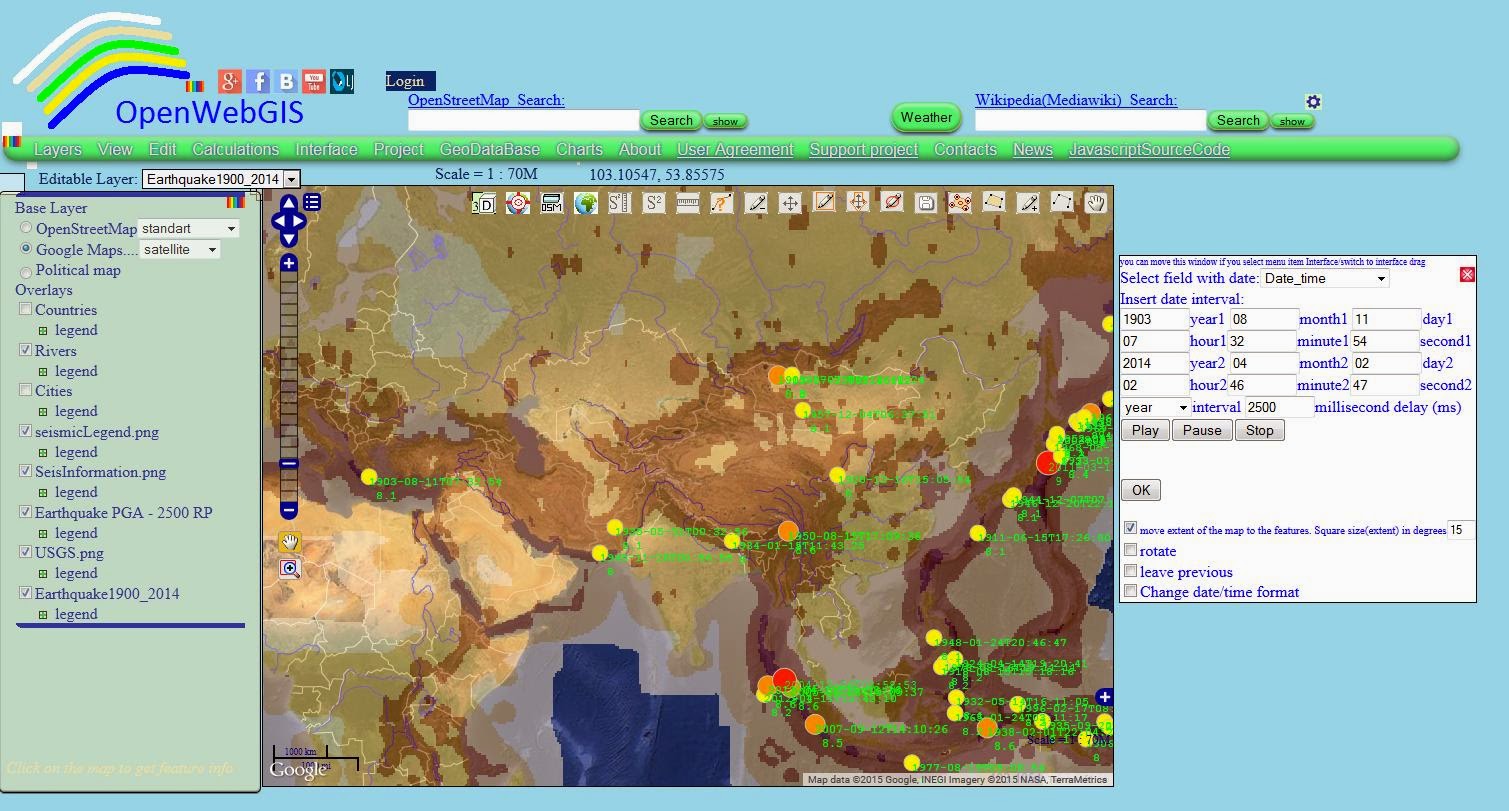Open the OSM tool in map toolbar
Screen dimensions: 1509x811
(552, 204)
